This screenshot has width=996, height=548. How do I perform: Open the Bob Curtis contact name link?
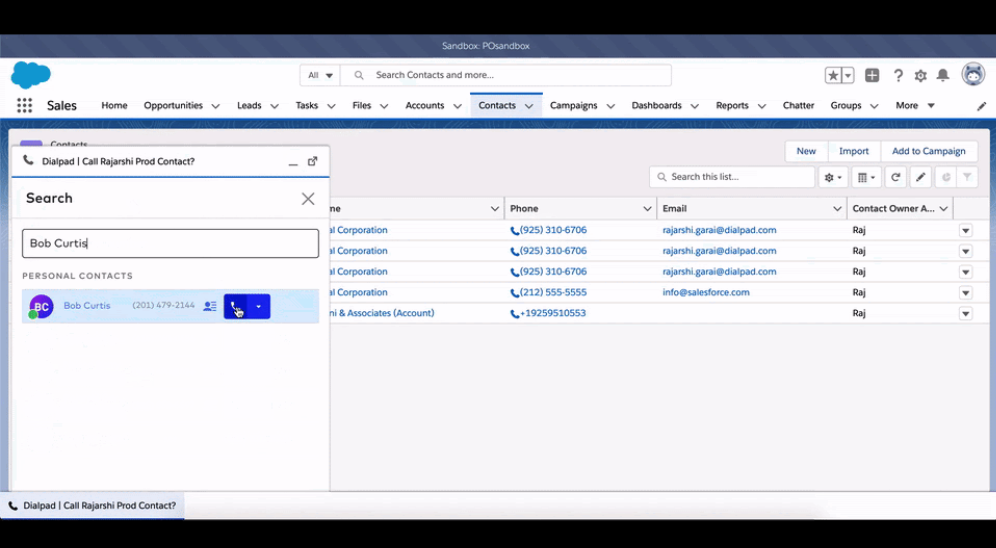coord(87,306)
